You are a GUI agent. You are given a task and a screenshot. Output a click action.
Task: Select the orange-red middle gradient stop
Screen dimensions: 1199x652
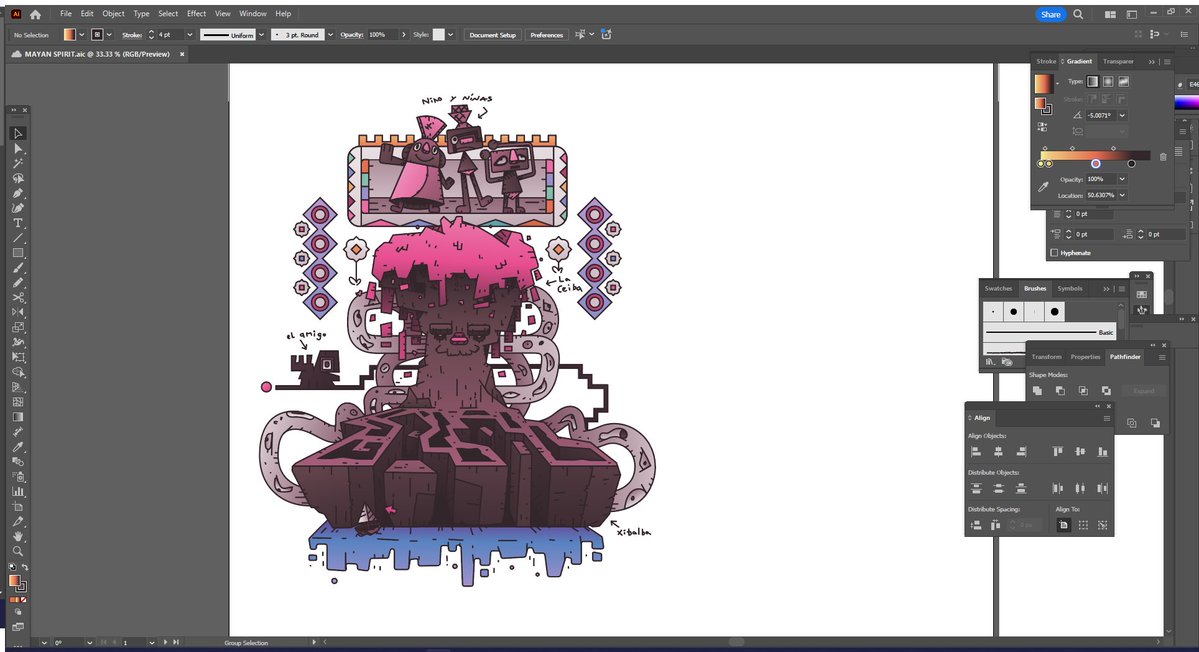click(1096, 164)
